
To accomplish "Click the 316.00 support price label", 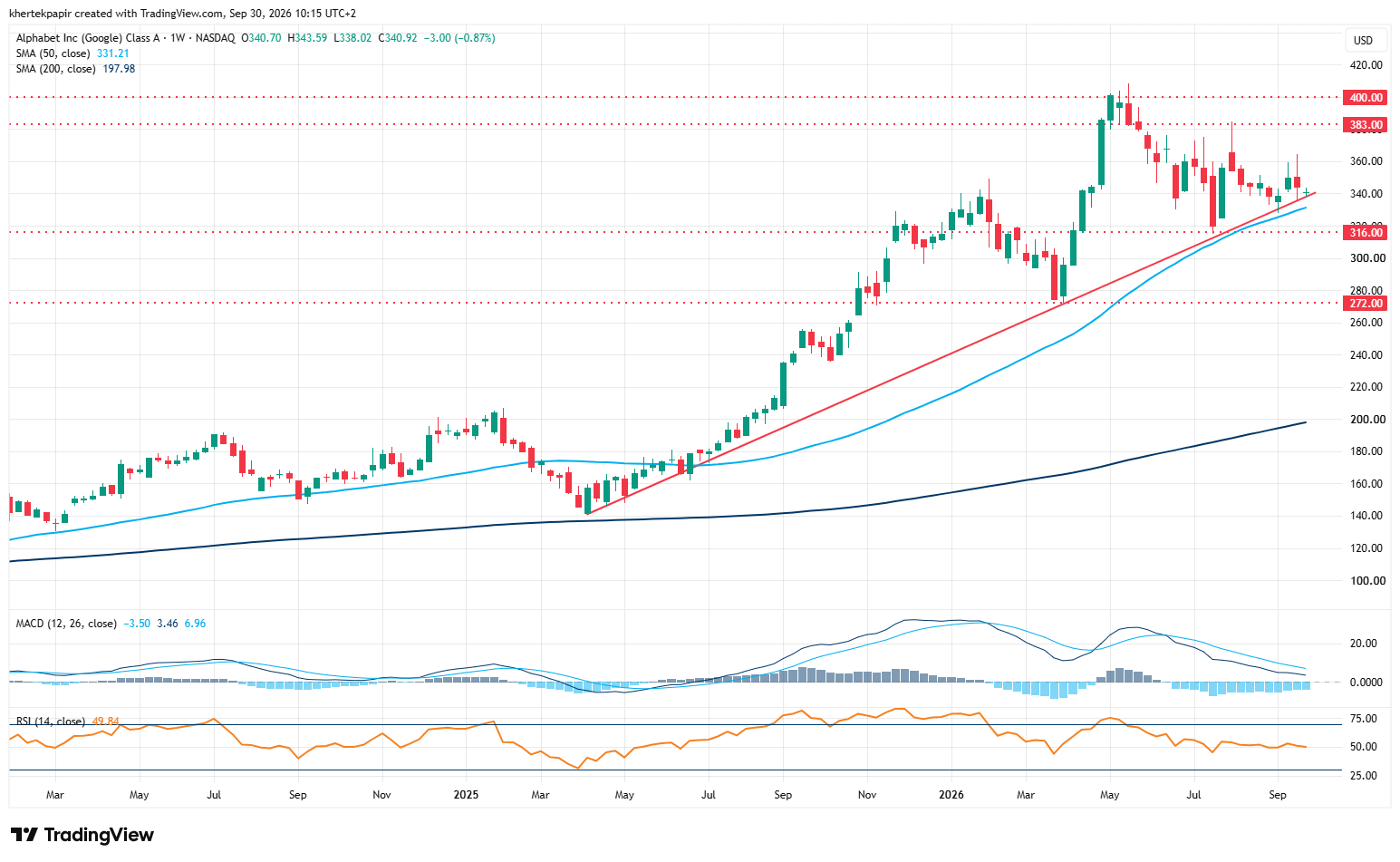I will [x=1366, y=232].
